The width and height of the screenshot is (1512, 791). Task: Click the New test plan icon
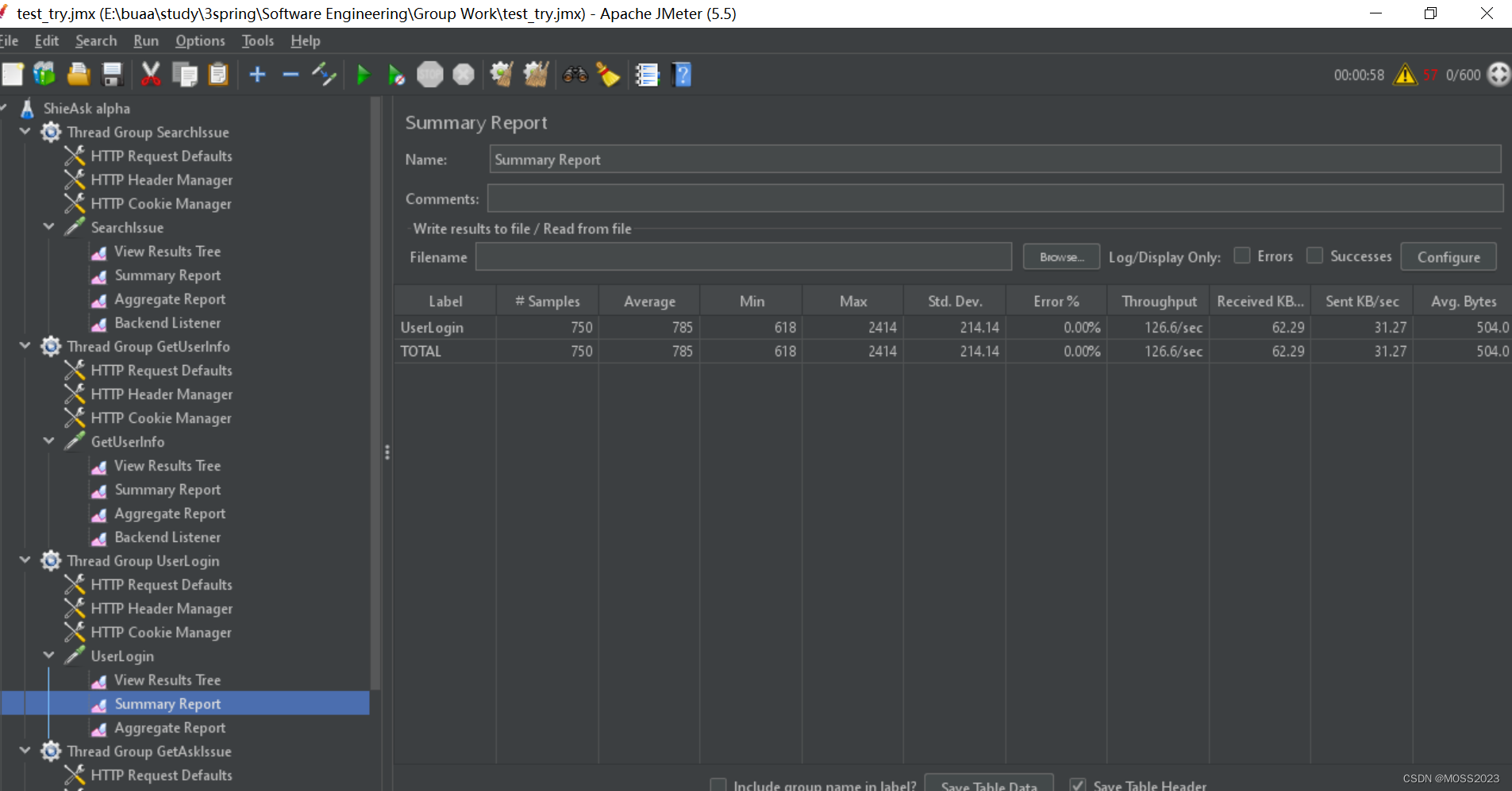pyautogui.click(x=13, y=75)
